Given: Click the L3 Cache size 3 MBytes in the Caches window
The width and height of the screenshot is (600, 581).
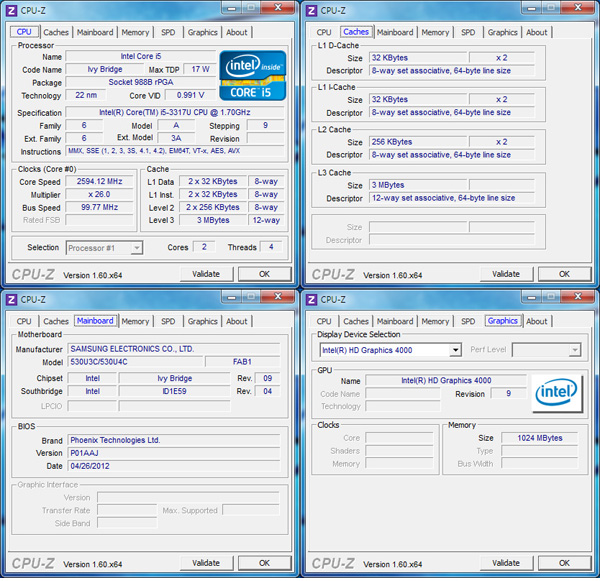Looking at the screenshot, I should [418, 185].
